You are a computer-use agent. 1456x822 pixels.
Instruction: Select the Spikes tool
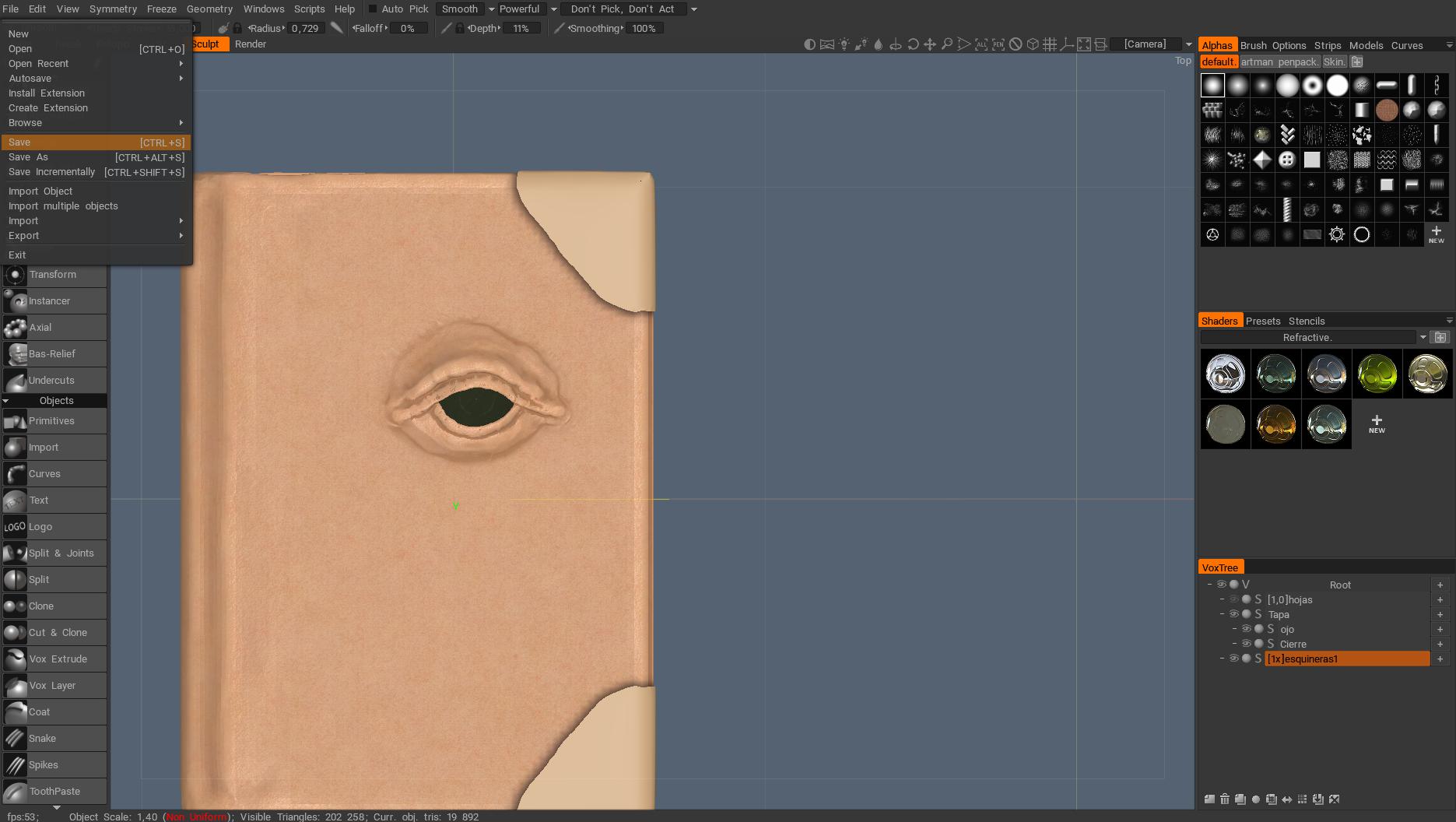[x=54, y=764]
